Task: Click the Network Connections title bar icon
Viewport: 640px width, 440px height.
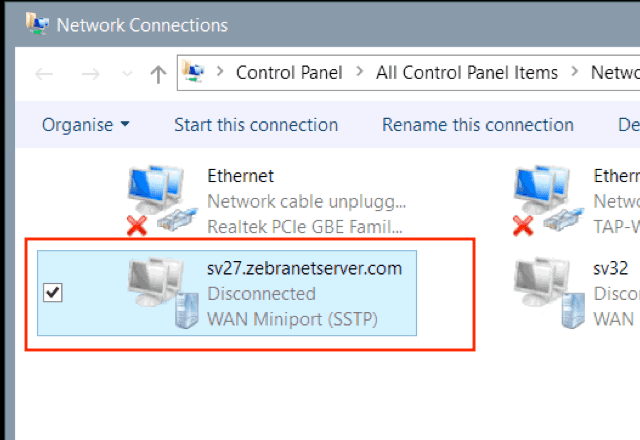Action: (x=38, y=22)
